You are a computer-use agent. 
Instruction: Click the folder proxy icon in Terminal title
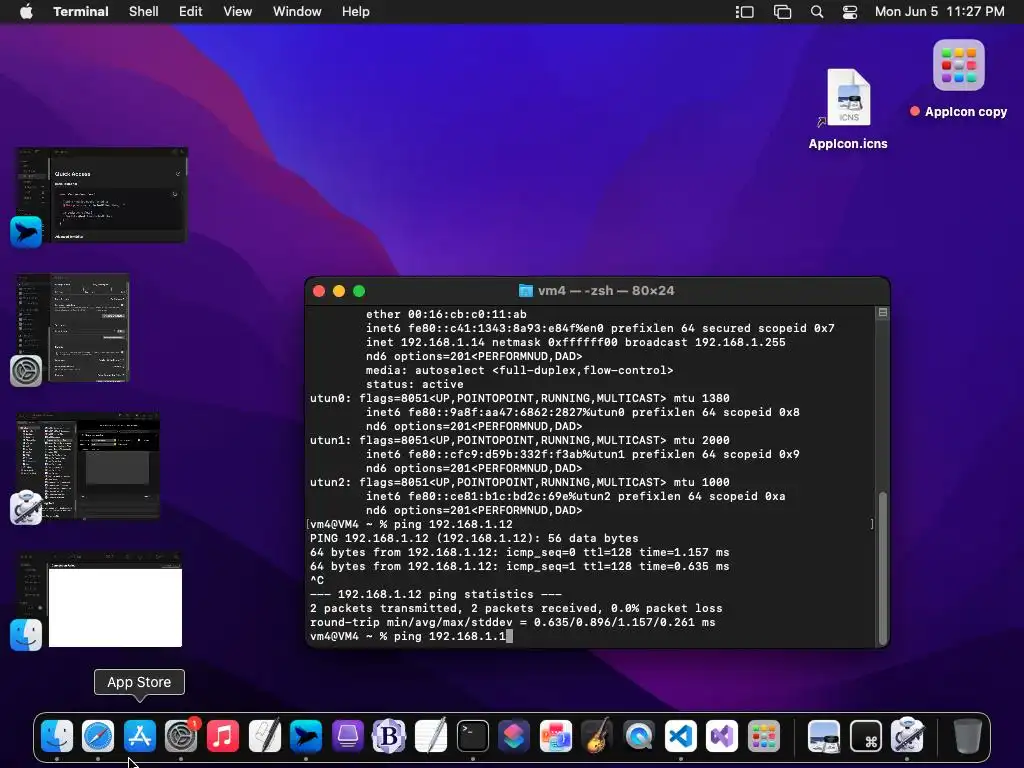point(525,291)
